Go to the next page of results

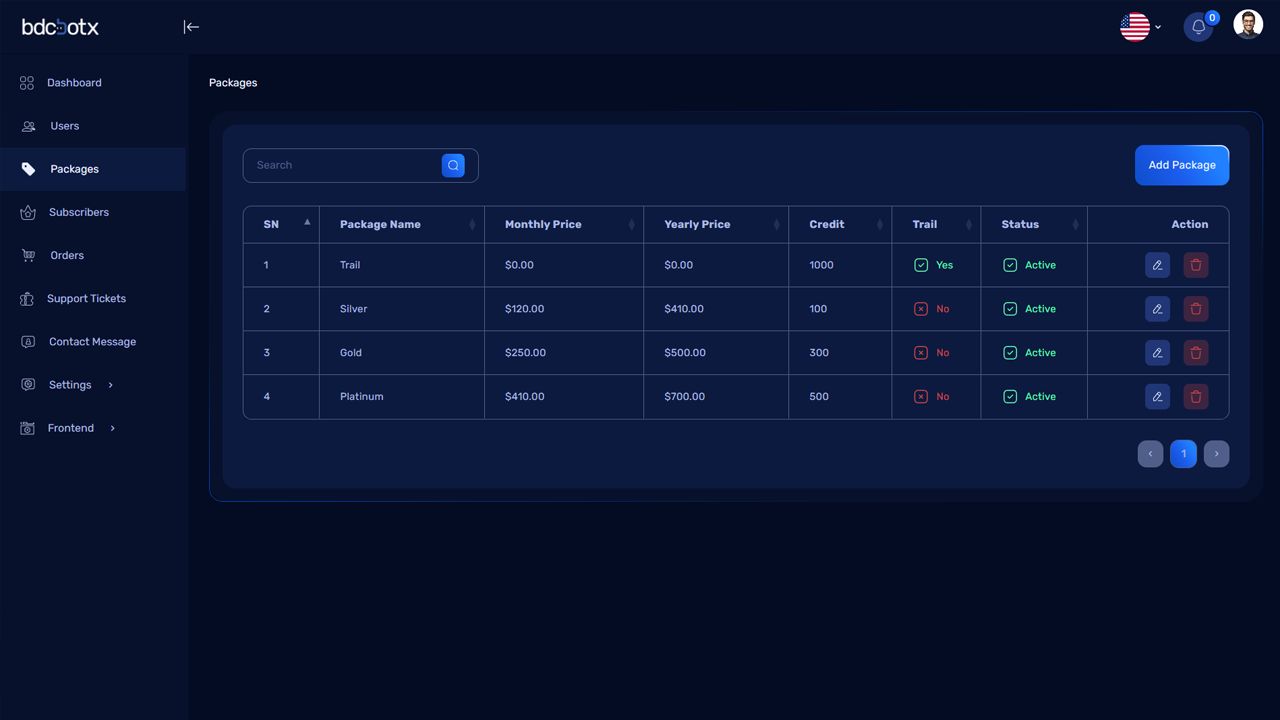[1216, 454]
